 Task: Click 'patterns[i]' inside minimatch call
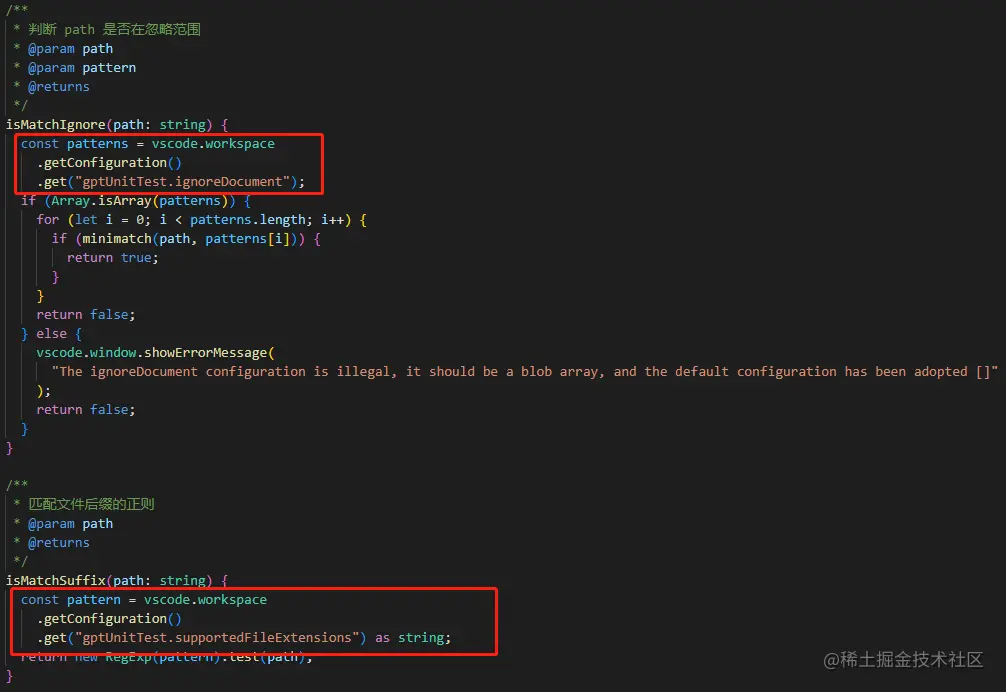click(x=248, y=239)
